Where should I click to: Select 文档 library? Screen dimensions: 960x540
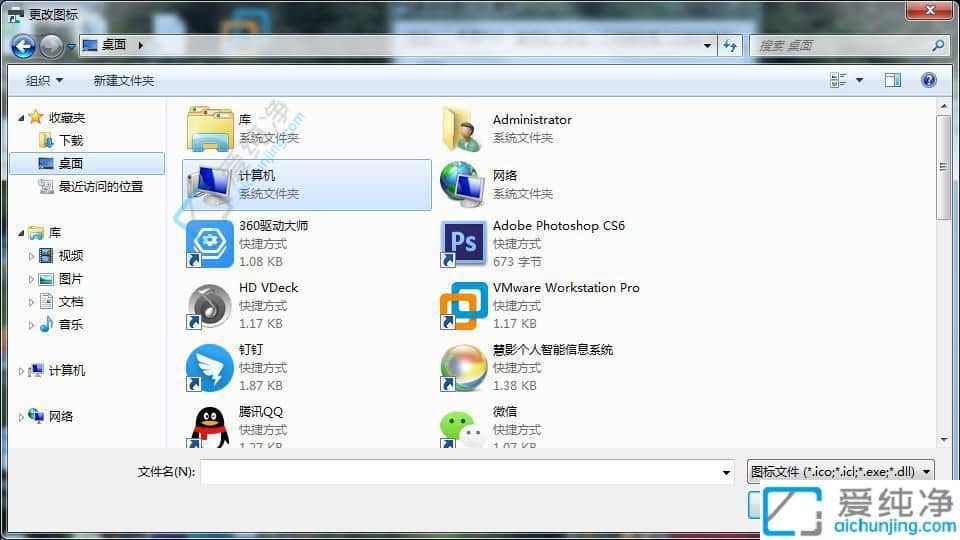click(70, 301)
